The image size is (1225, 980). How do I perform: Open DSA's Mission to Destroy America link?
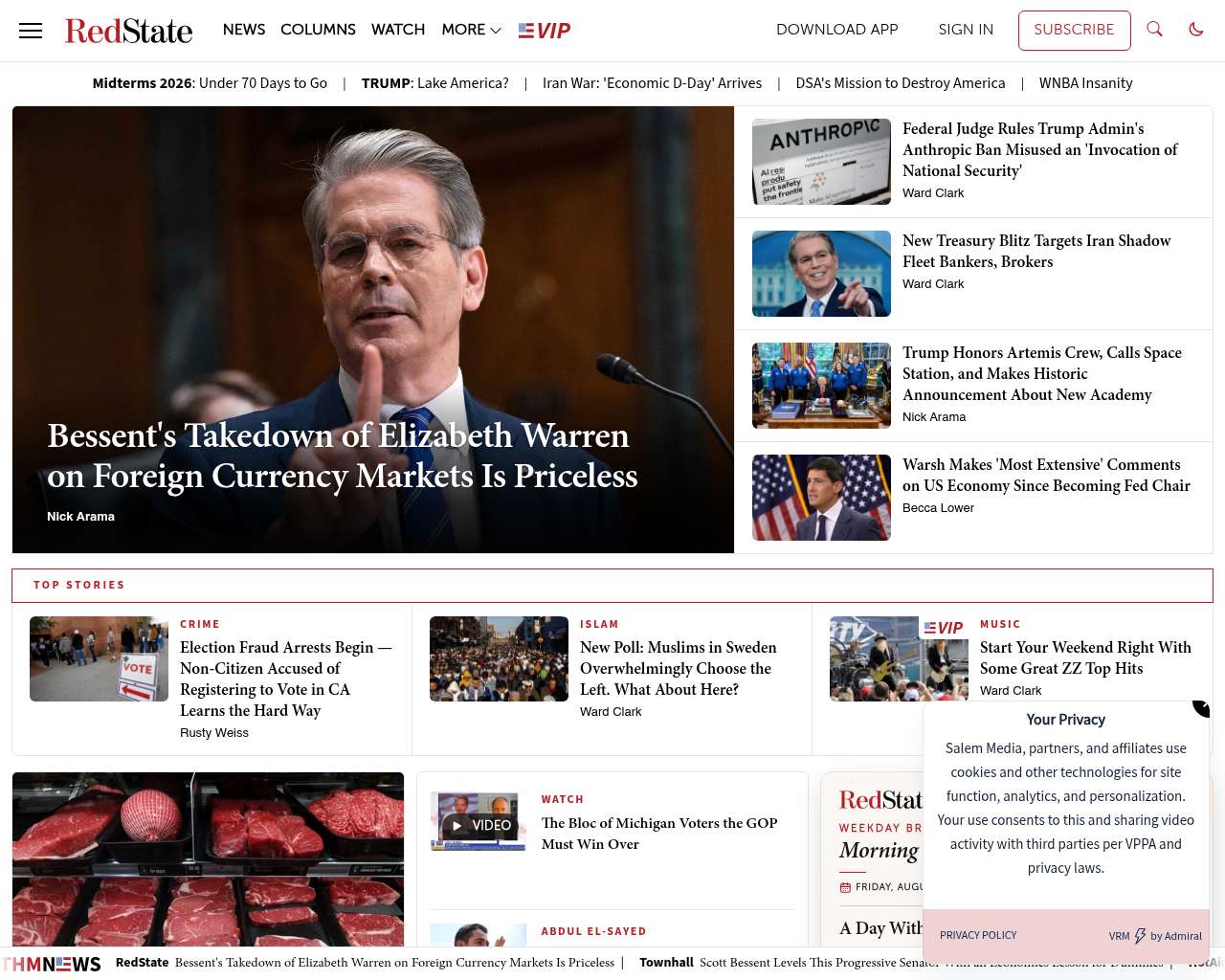pyautogui.click(x=901, y=83)
